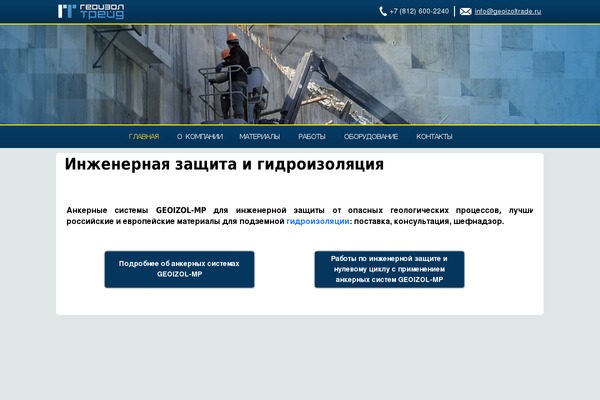600x400 pixels.
Task: Open the ОБОРУДОВАНИЕ menu item
Action: pyautogui.click(x=371, y=137)
